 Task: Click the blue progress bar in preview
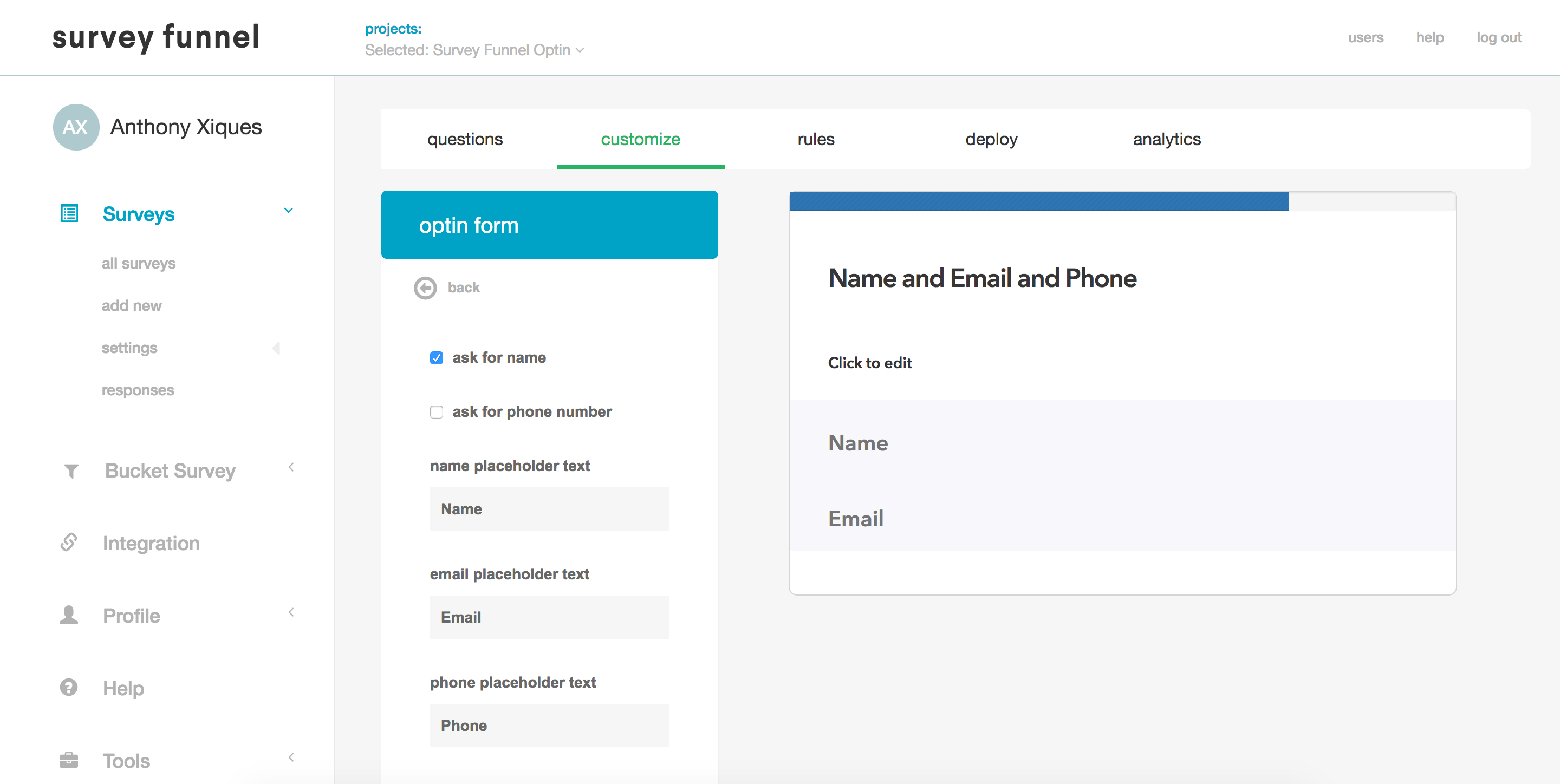point(1038,201)
